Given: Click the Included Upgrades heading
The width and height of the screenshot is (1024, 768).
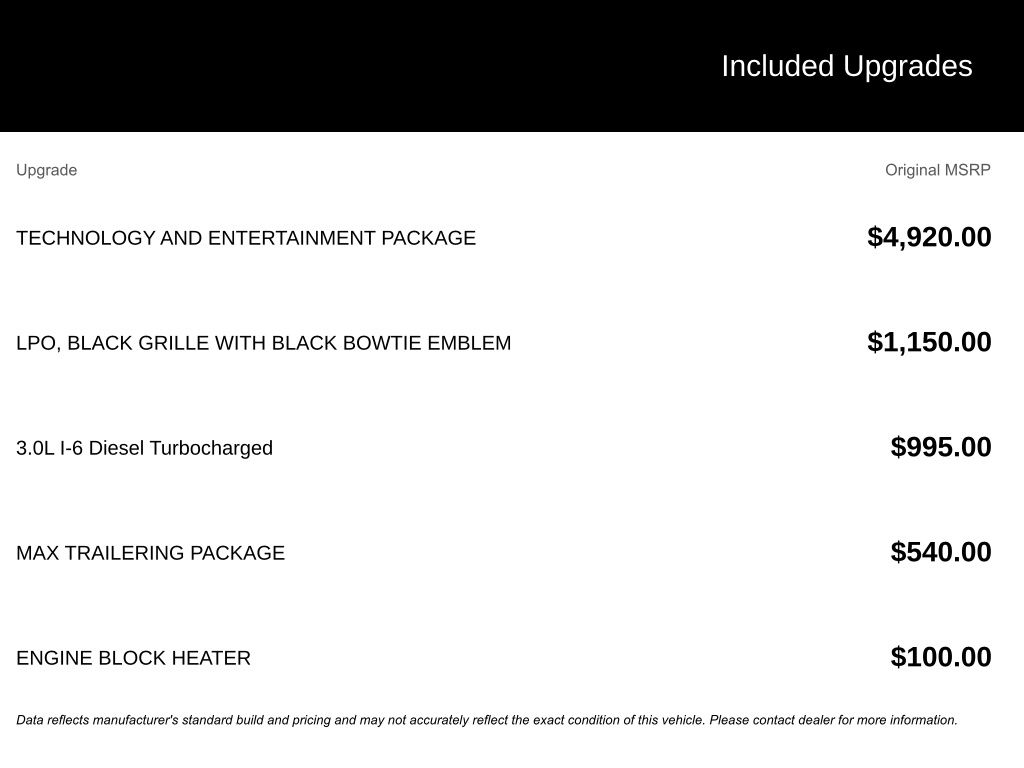Looking at the screenshot, I should [846, 66].
